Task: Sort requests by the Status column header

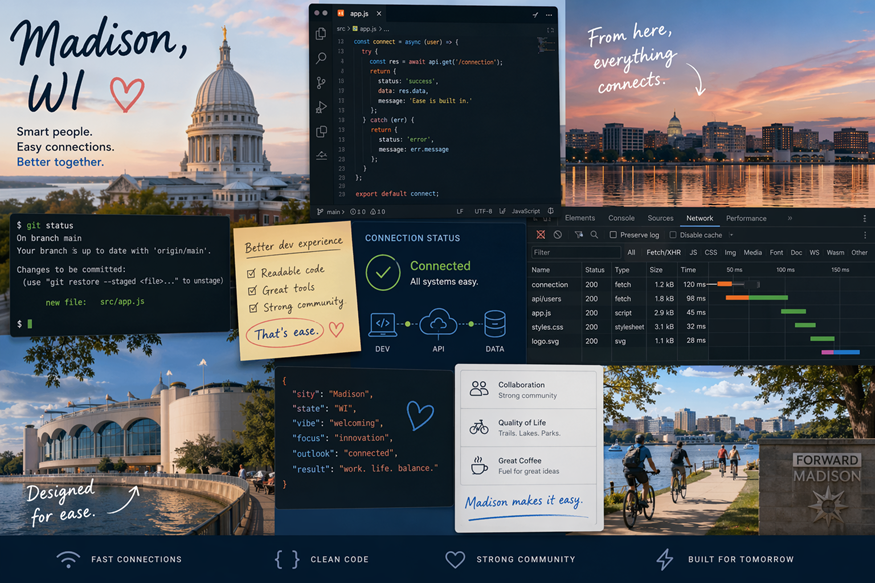Action: (x=595, y=269)
